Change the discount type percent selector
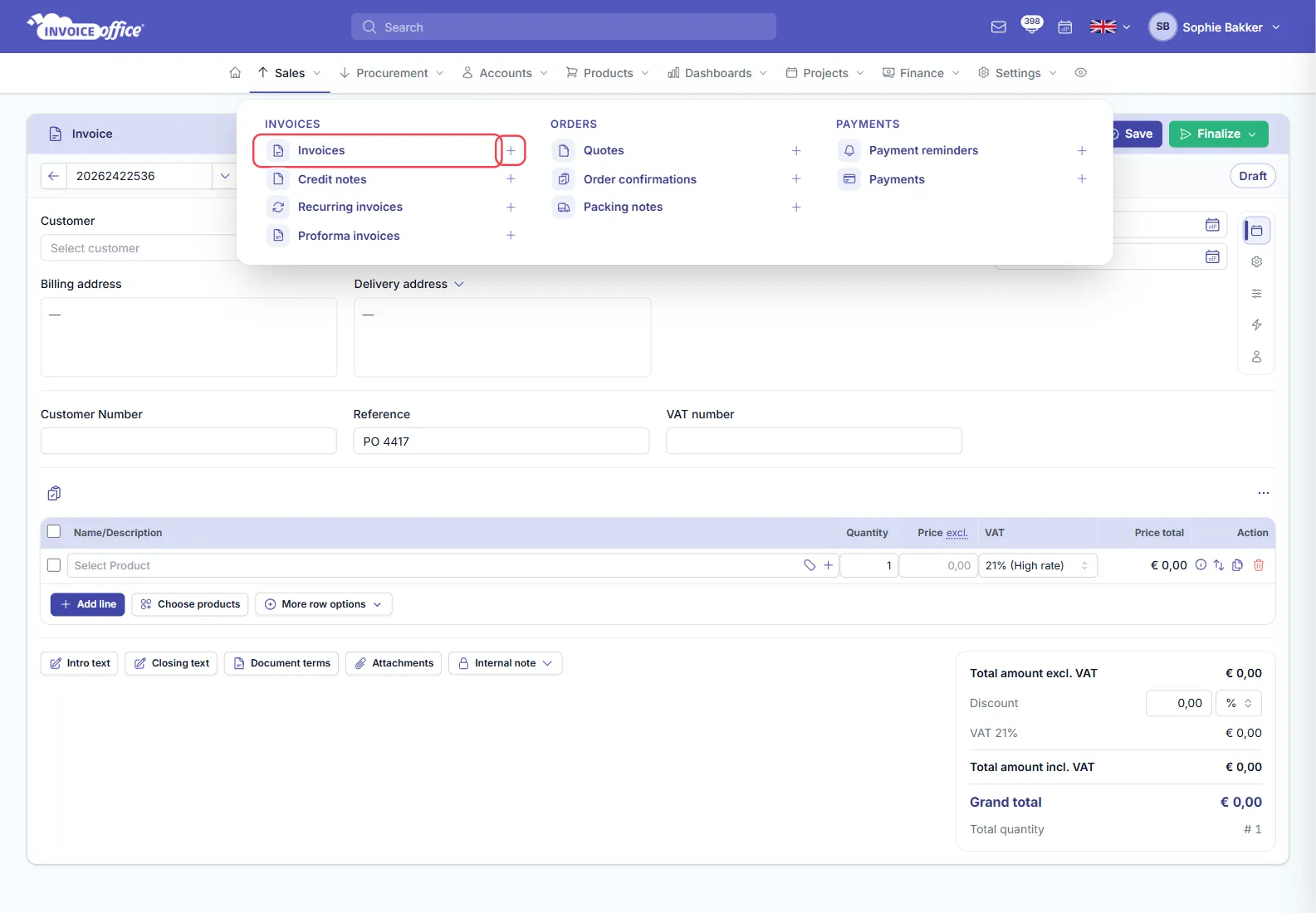The image size is (1316, 913). [1239, 703]
